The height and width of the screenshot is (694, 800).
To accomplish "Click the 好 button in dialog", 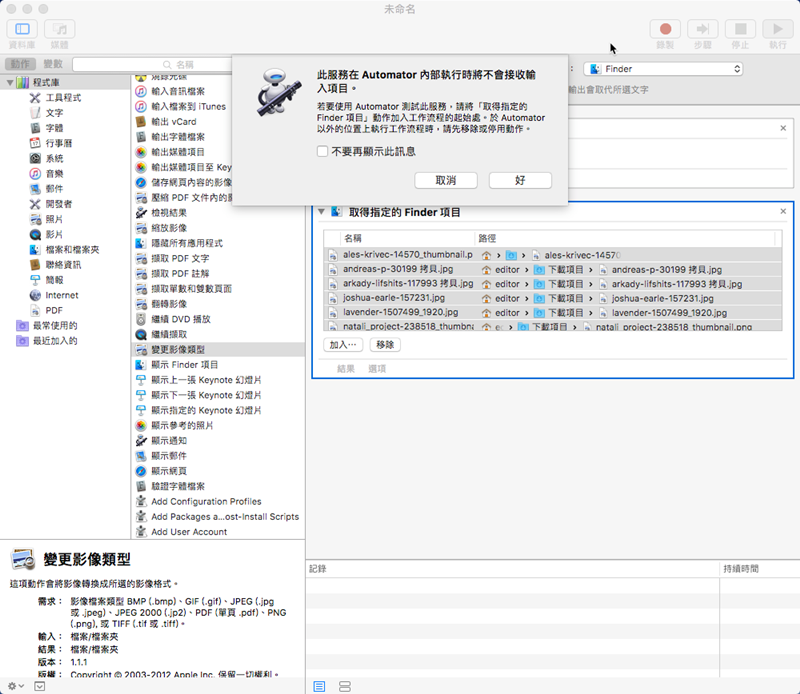I will 520,180.
